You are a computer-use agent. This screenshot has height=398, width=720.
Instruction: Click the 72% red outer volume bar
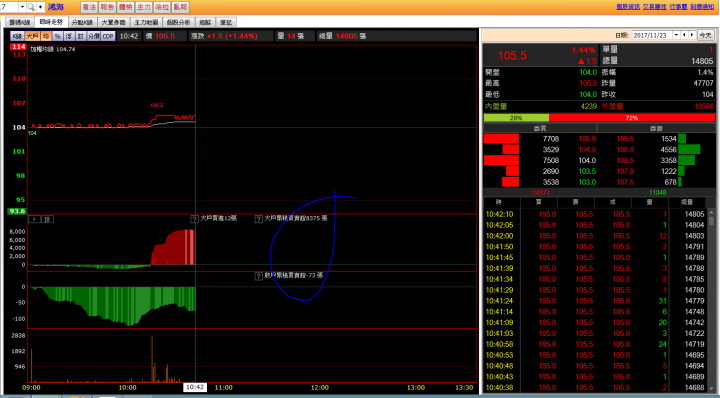pos(631,118)
